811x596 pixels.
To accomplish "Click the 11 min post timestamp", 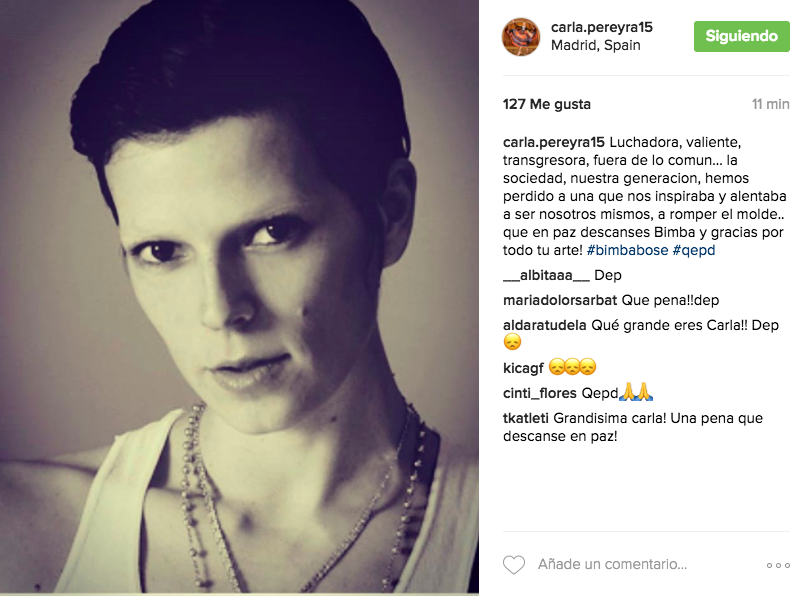I will (x=771, y=104).
